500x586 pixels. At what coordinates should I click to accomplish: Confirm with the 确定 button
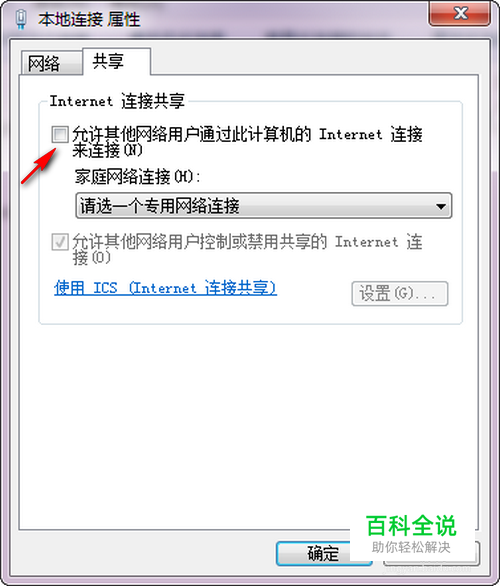(323, 553)
